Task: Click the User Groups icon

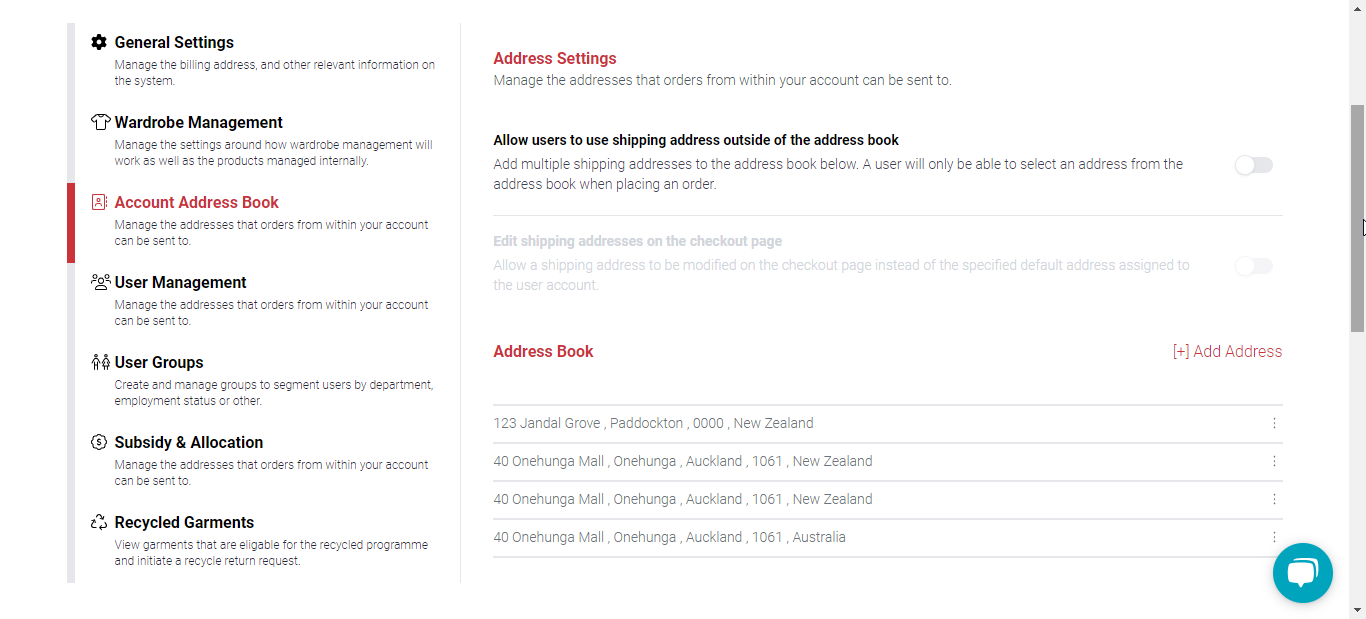Action: (99, 362)
